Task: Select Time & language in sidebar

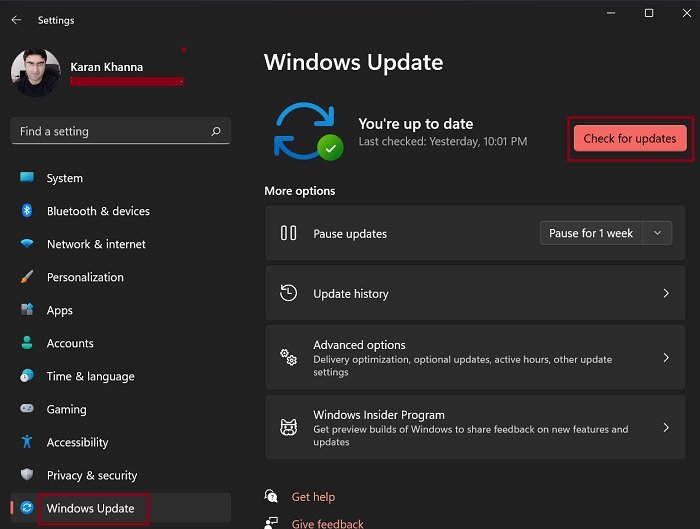Action: (x=90, y=376)
